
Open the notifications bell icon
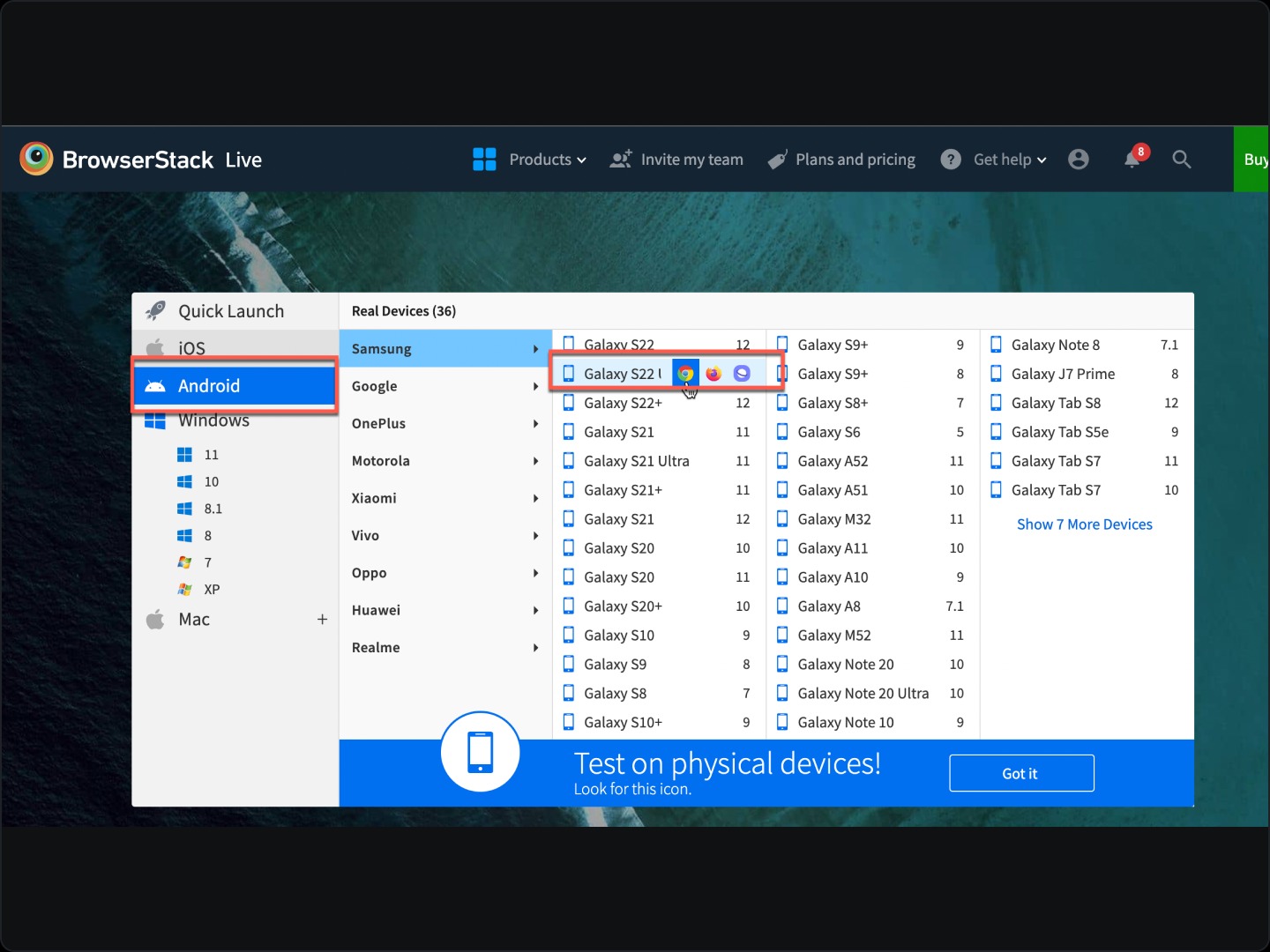(x=1132, y=160)
